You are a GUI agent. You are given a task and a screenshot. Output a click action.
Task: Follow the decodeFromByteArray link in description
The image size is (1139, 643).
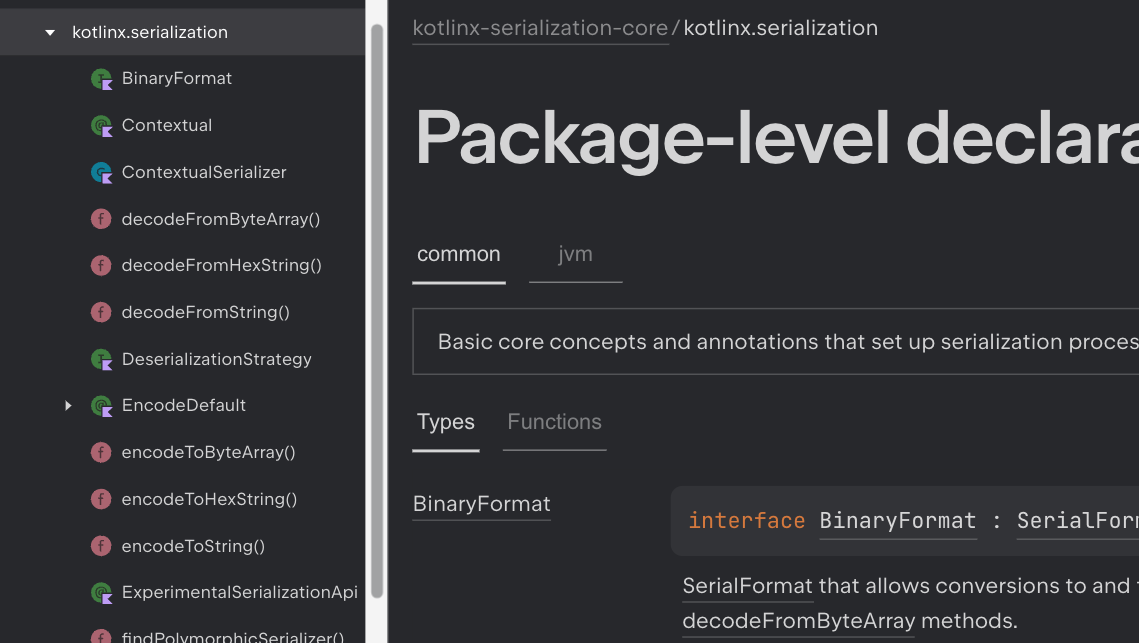798,621
